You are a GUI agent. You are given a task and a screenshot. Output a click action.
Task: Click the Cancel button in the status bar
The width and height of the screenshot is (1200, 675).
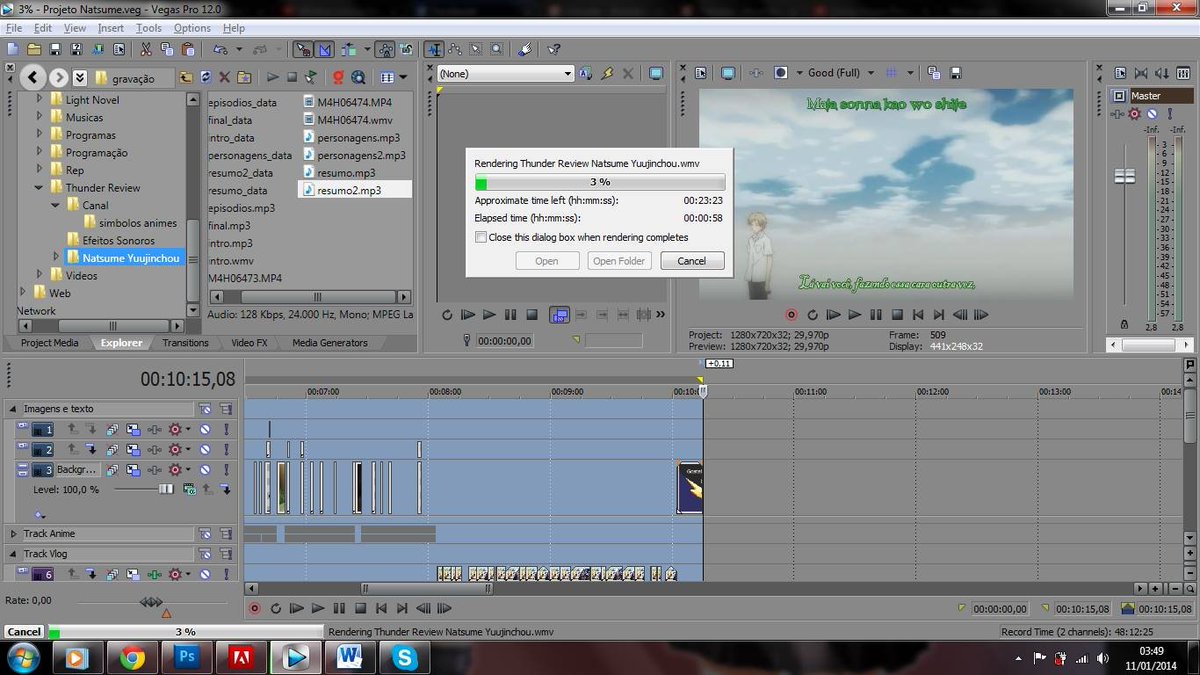click(24, 632)
